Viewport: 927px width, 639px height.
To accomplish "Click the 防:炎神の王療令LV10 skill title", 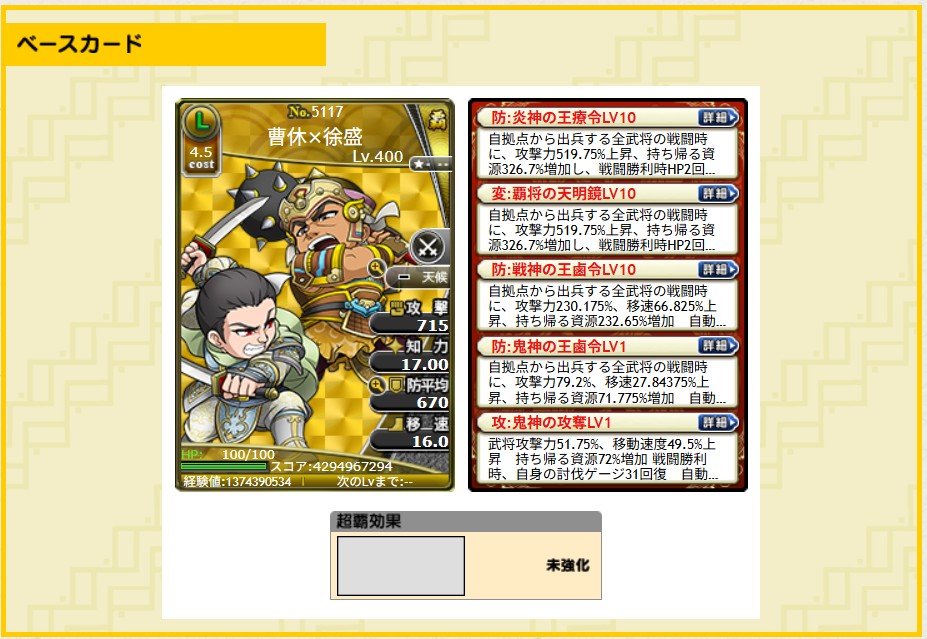I will point(563,118).
